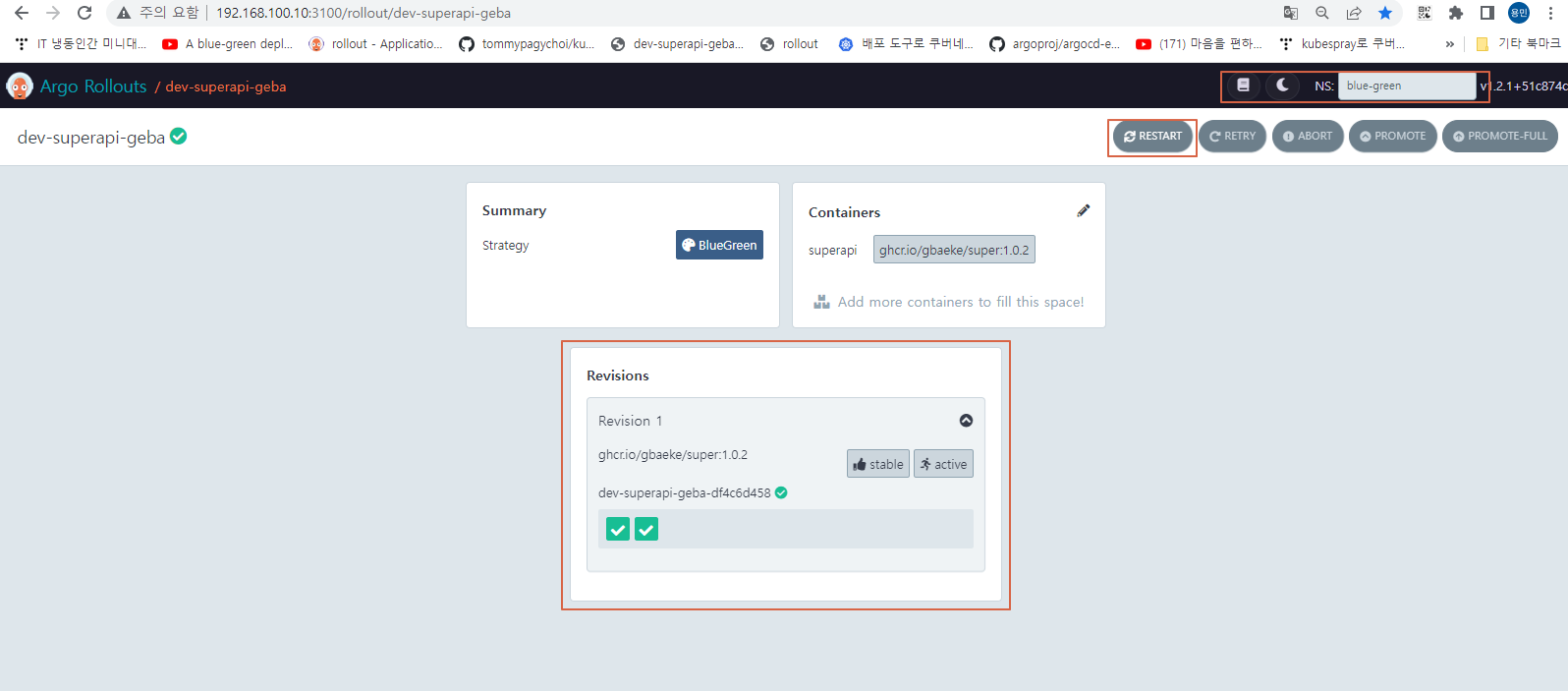Viewport: 1568px width, 691px height.
Task: Open the browser three-dot menu
Action: [x=1551, y=13]
